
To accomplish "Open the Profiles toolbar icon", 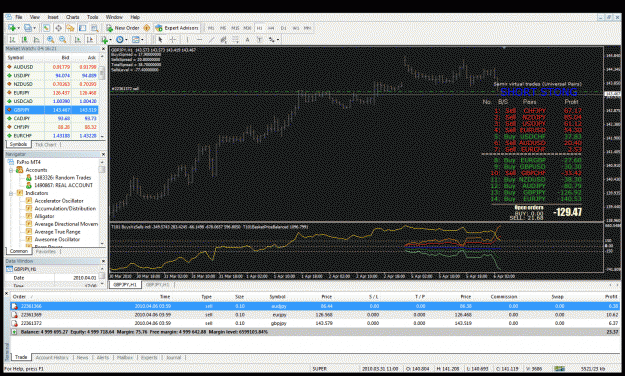I will click(28, 28).
